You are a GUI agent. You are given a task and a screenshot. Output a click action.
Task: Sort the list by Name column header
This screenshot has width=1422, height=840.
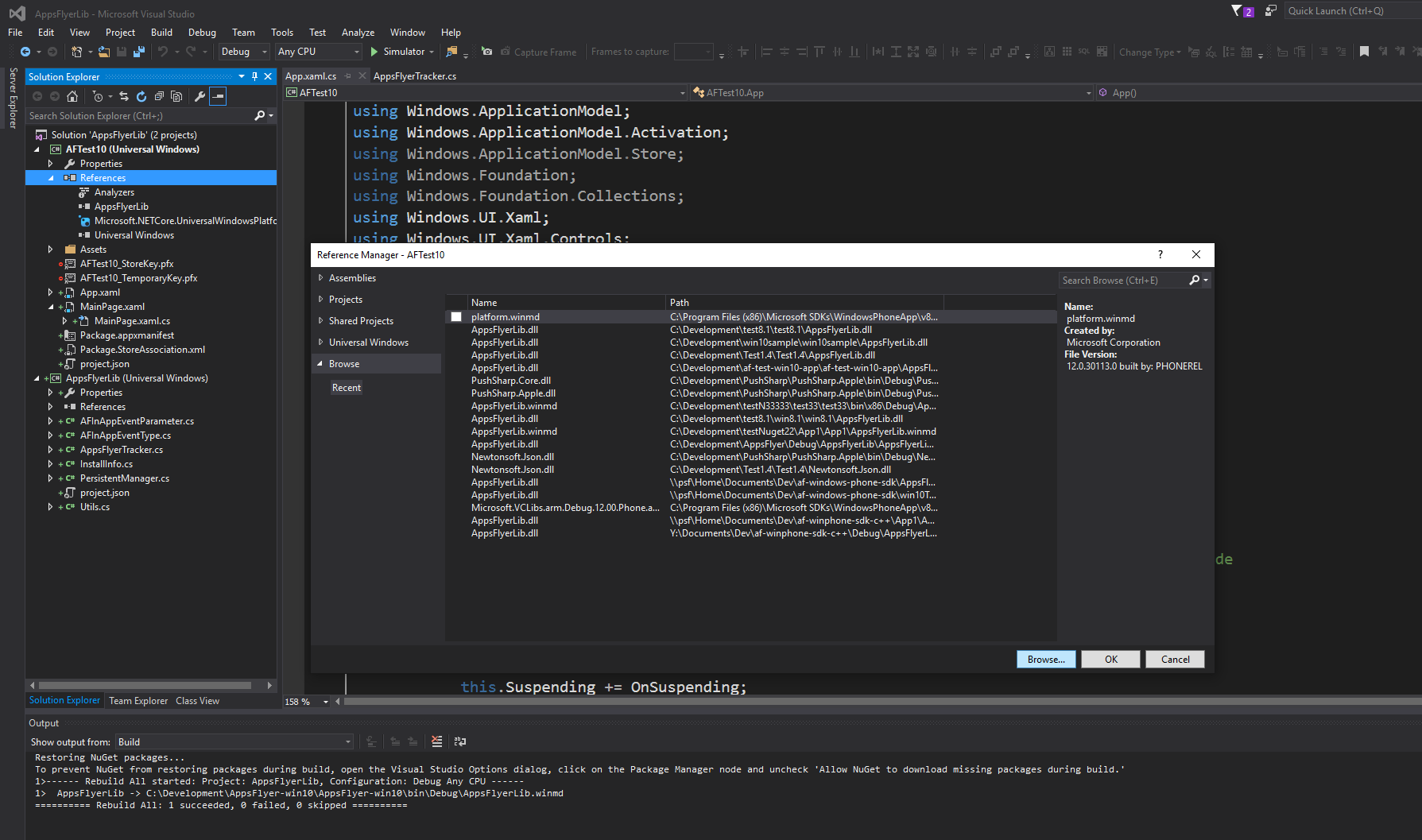click(566, 302)
